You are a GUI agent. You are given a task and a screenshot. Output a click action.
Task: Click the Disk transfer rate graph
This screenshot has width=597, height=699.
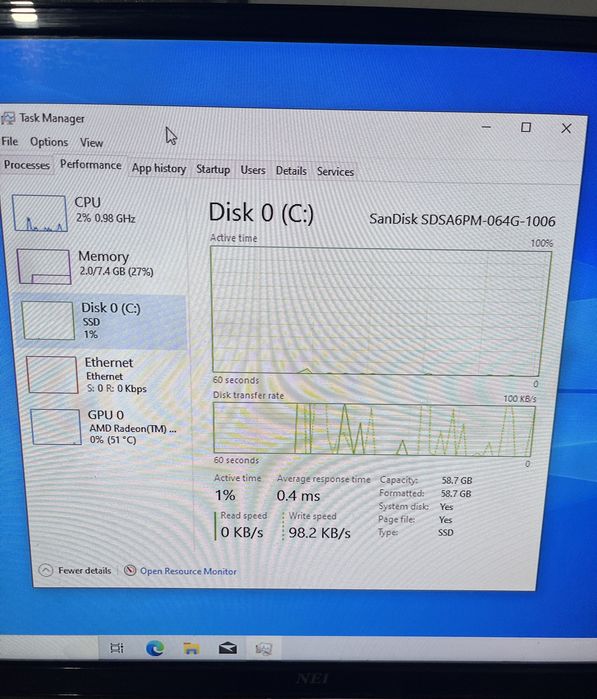(x=373, y=429)
